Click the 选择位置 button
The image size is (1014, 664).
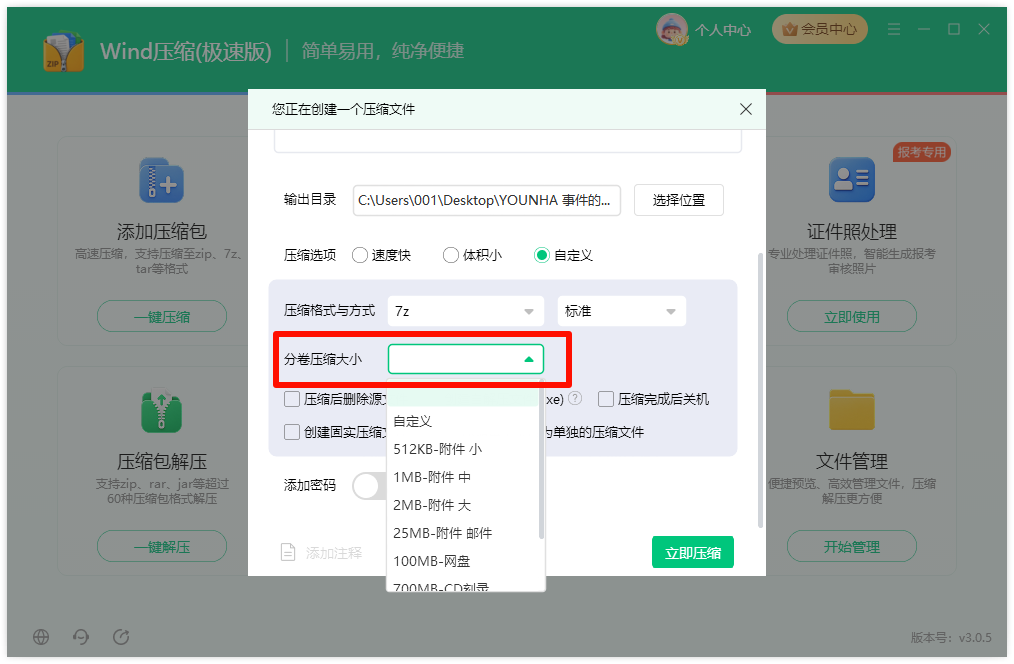pyautogui.click(x=678, y=200)
